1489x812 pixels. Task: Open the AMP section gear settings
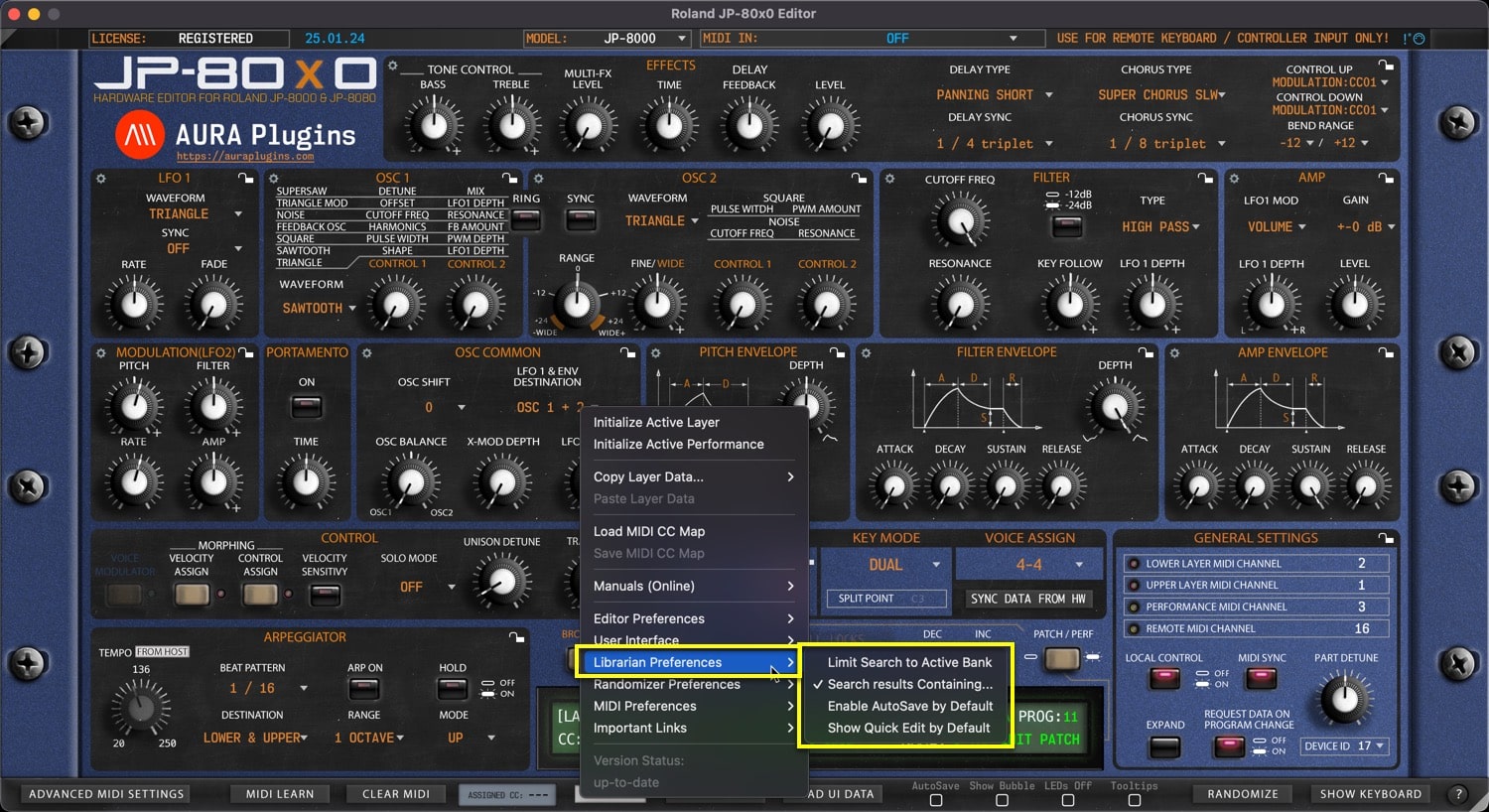(1234, 179)
